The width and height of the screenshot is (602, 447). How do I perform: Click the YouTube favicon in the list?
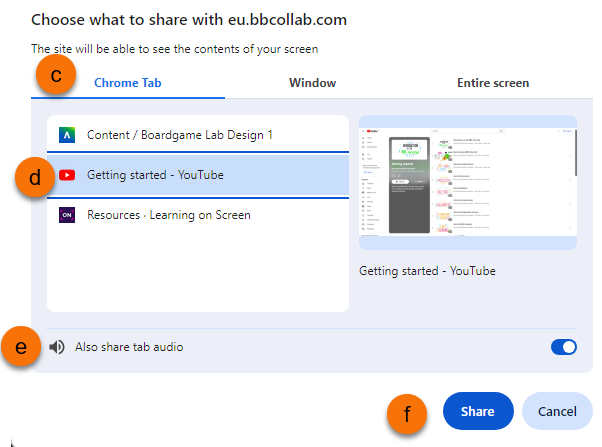click(x=67, y=175)
